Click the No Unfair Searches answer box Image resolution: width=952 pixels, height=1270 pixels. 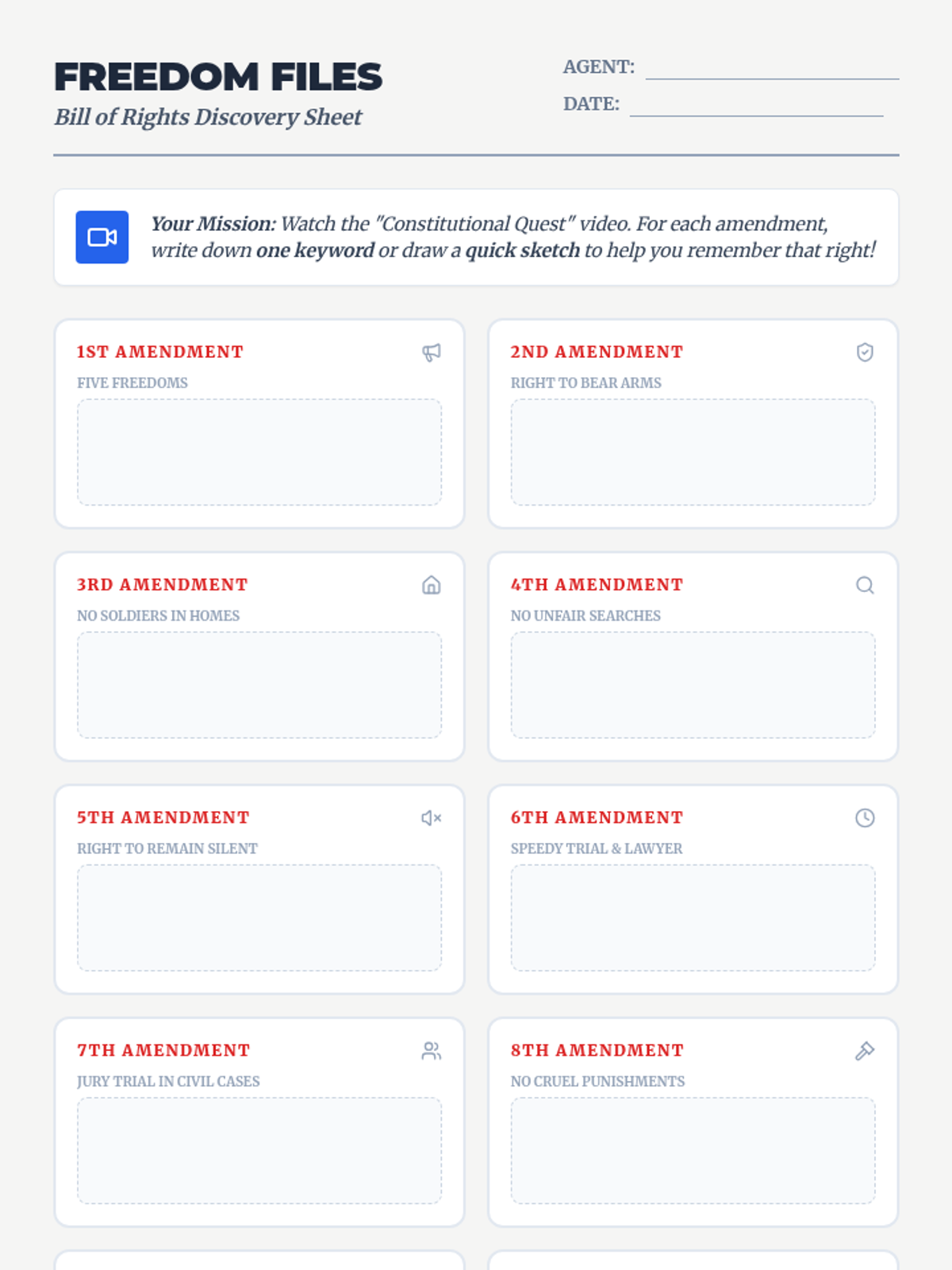click(x=693, y=685)
